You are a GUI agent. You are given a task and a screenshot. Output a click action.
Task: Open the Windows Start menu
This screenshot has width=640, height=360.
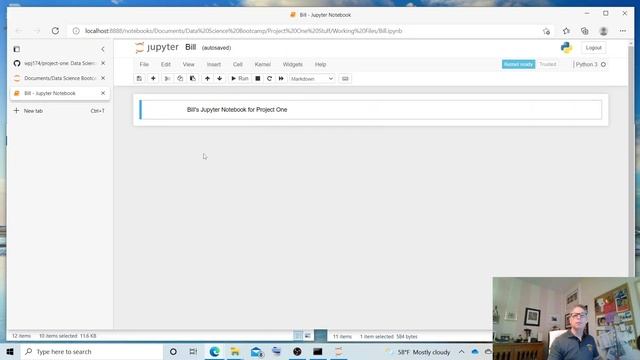[x=10, y=351]
